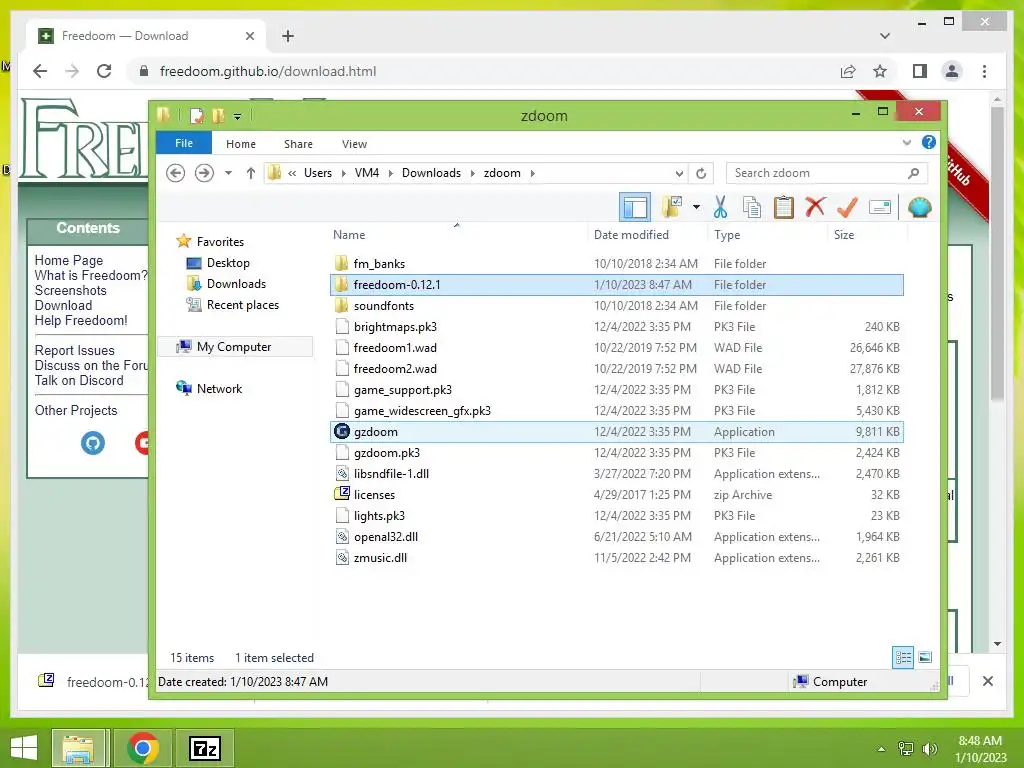Go back in Explorer navigation
The height and width of the screenshot is (768, 1024).
coord(175,173)
